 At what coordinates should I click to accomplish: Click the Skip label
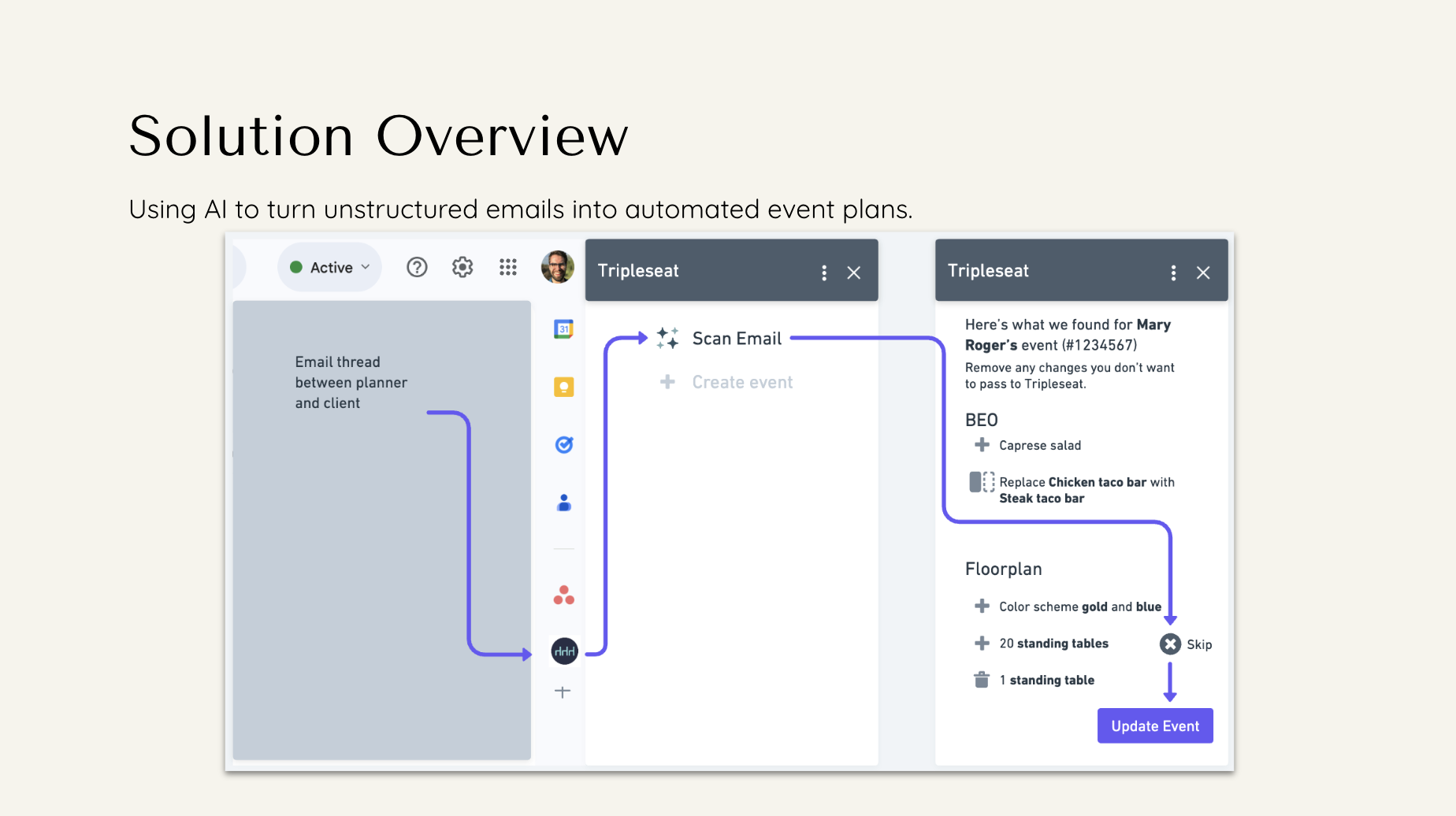pos(1199,644)
